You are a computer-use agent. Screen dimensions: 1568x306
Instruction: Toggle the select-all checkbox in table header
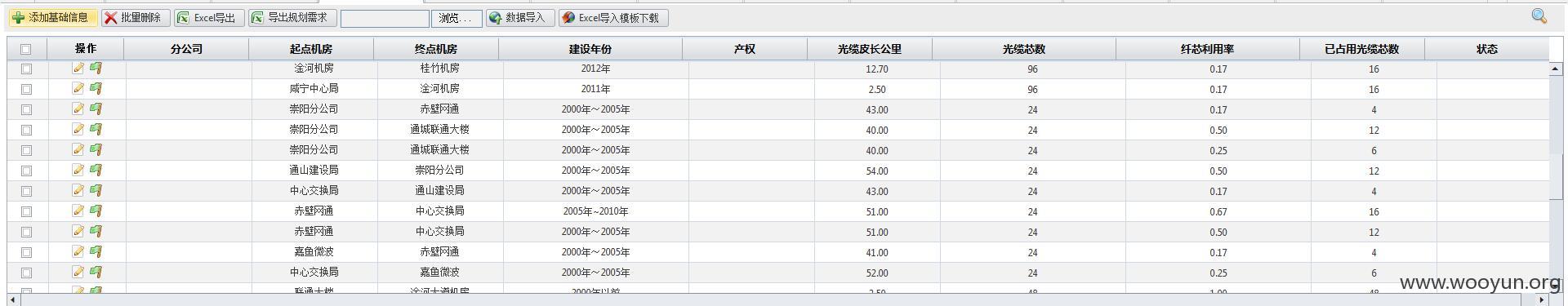26,49
